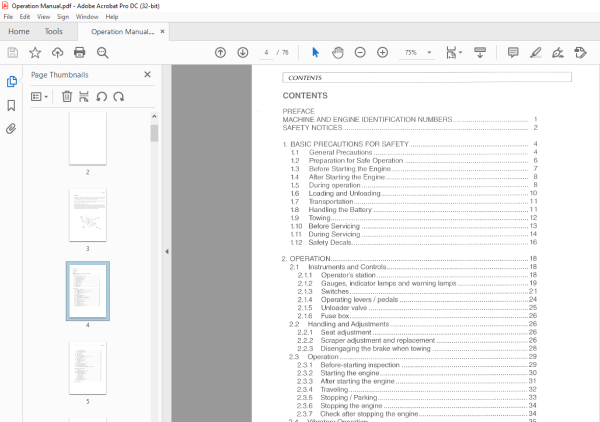Screen dimensions: 600x422
Task: Open the thumbnails options dropdown
Action: (39, 96)
